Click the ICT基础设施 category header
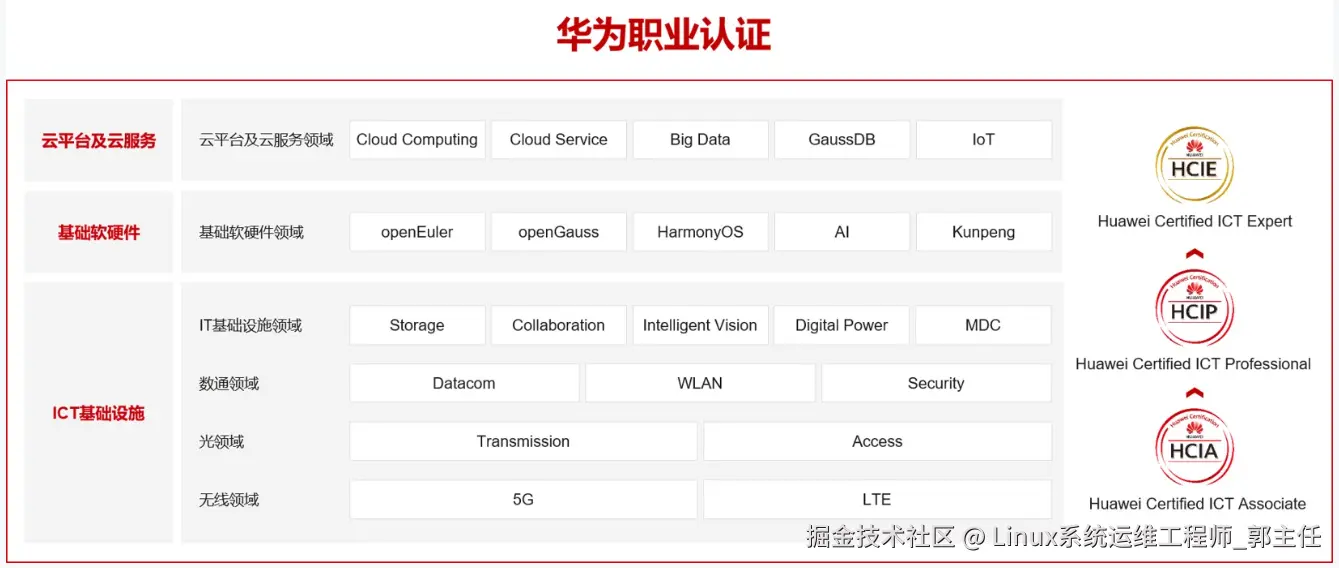This screenshot has width=1339, height=568. click(99, 413)
